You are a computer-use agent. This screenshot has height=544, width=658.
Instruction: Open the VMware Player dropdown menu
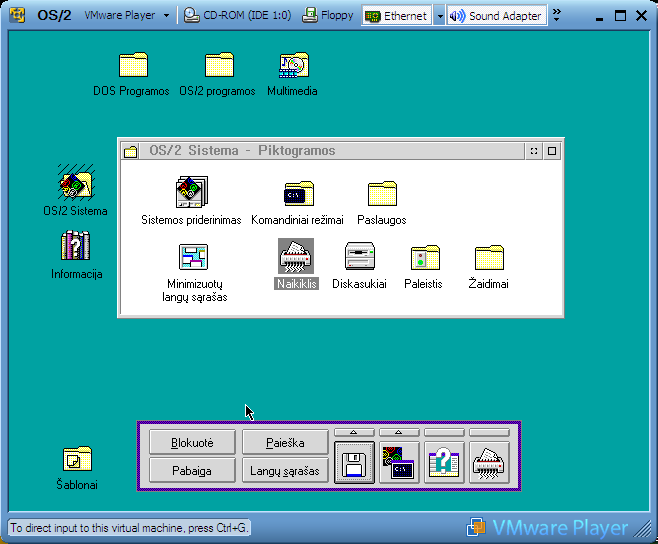pos(126,16)
